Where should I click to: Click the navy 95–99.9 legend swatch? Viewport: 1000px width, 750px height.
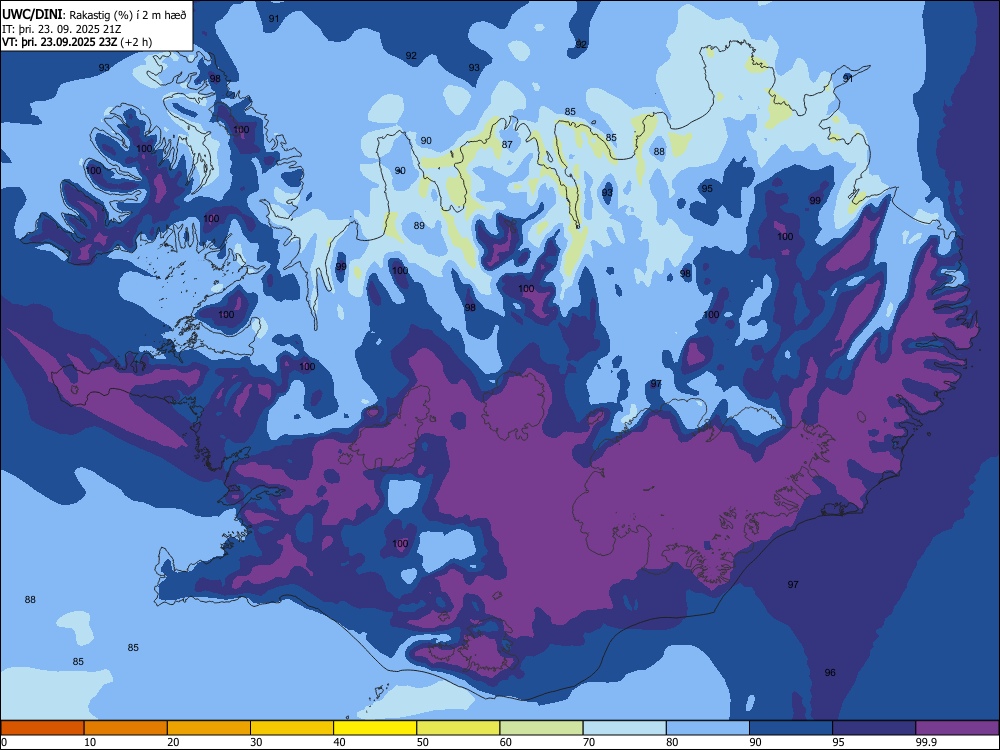coord(874,728)
